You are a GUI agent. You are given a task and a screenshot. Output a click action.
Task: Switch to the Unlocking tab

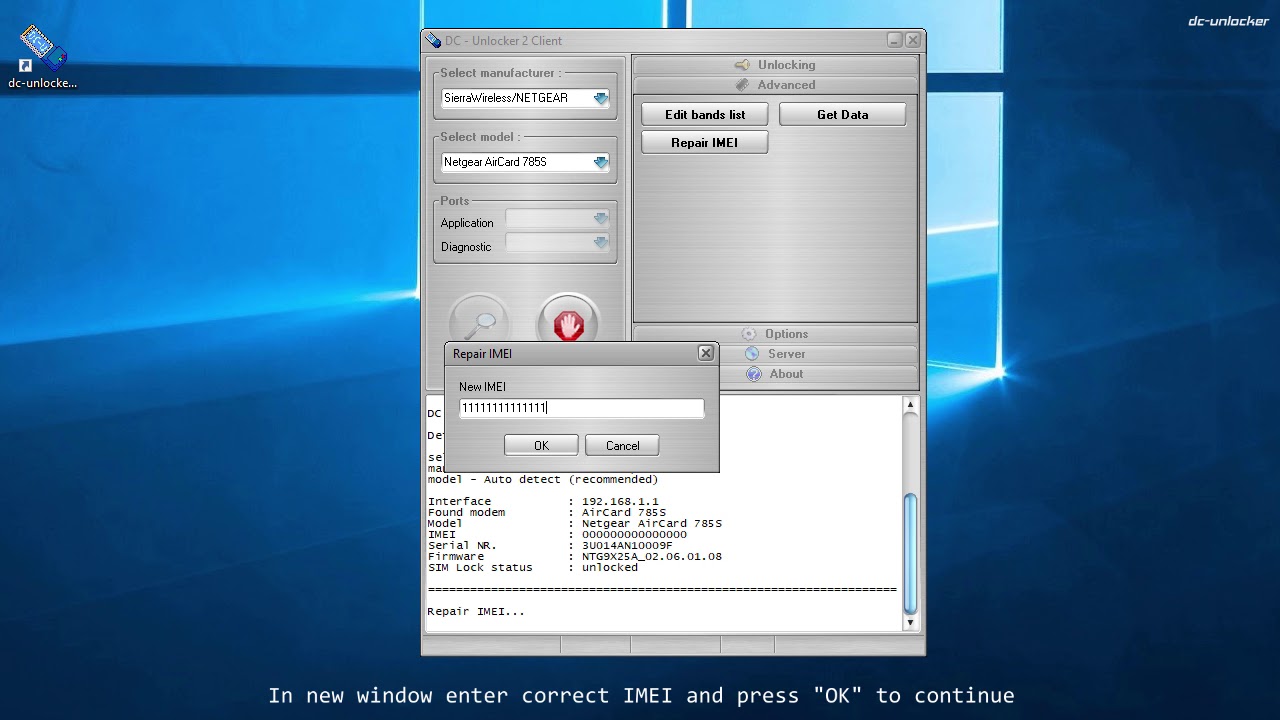(775, 65)
